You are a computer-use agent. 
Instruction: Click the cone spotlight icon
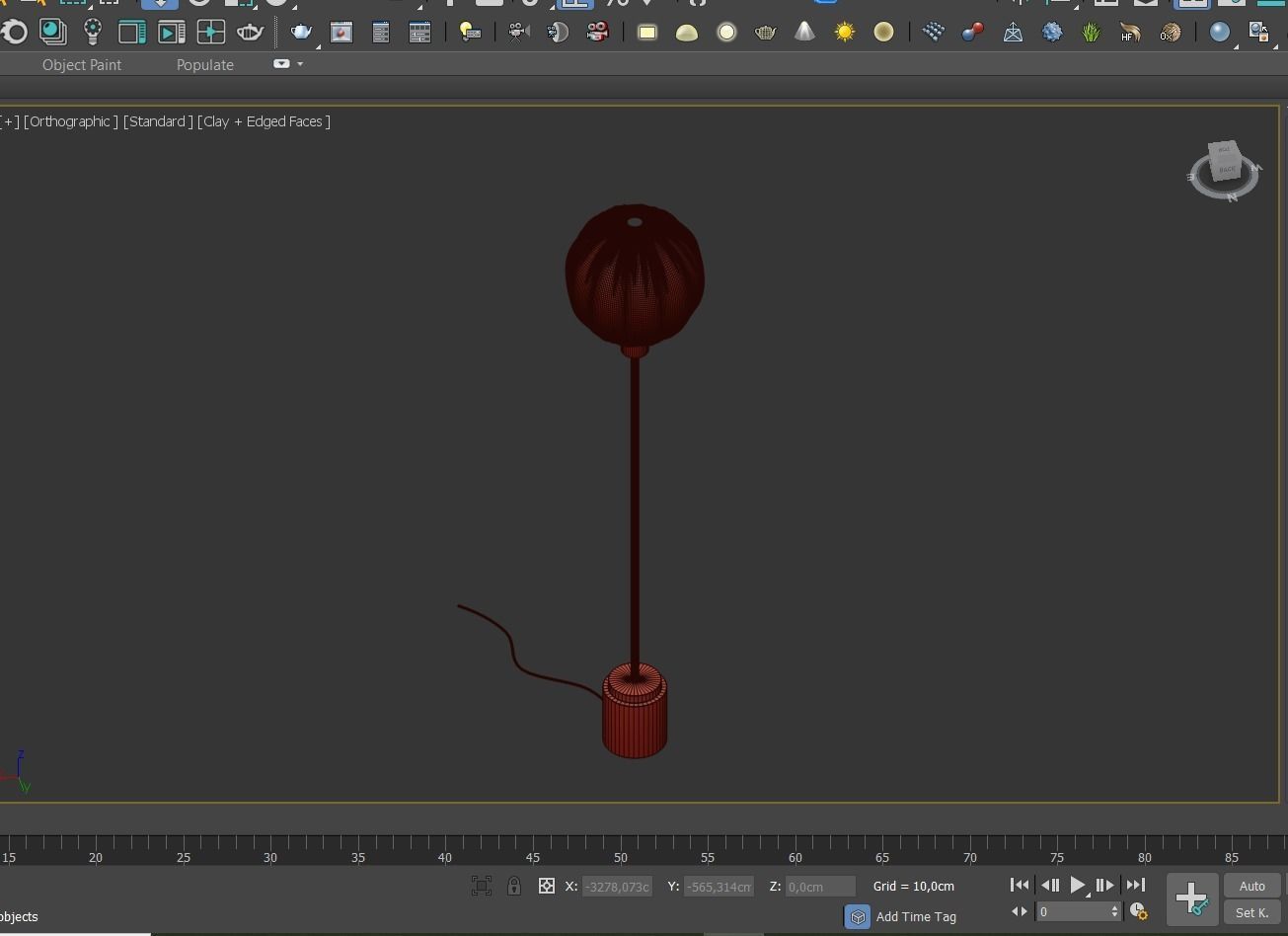click(805, 33)
